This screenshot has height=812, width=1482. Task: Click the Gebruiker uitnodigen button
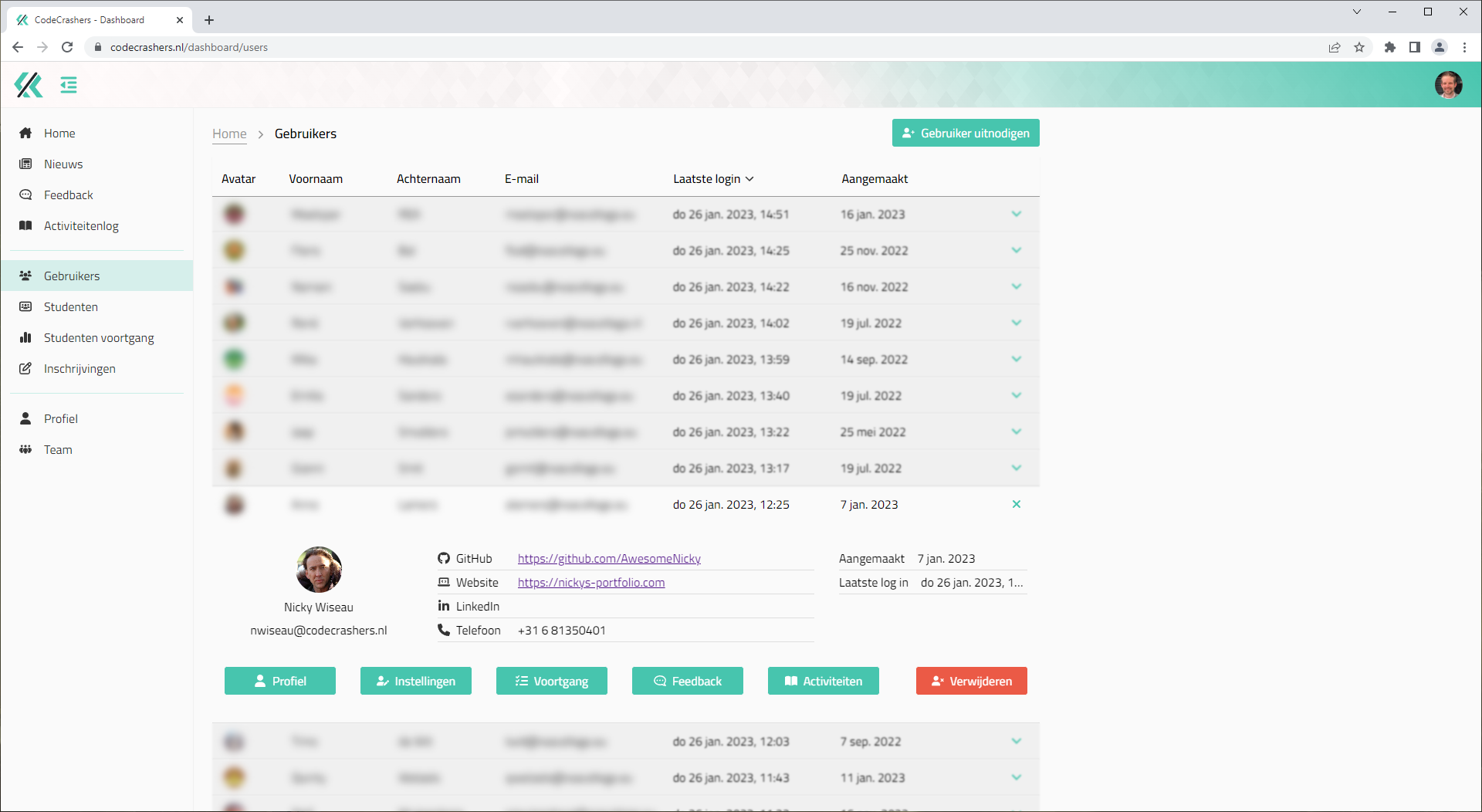[966, 133]
